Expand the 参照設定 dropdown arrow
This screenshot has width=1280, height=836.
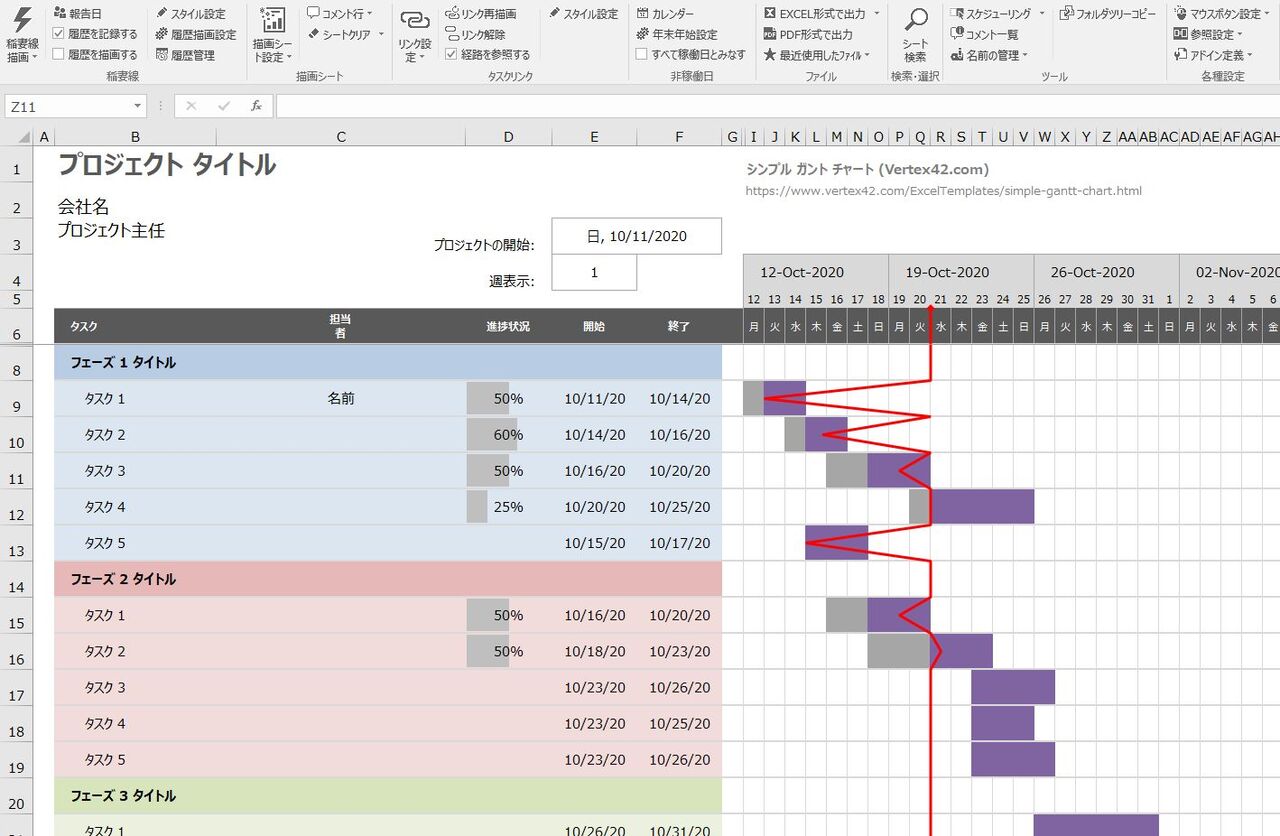click(x=1240, y=35)
